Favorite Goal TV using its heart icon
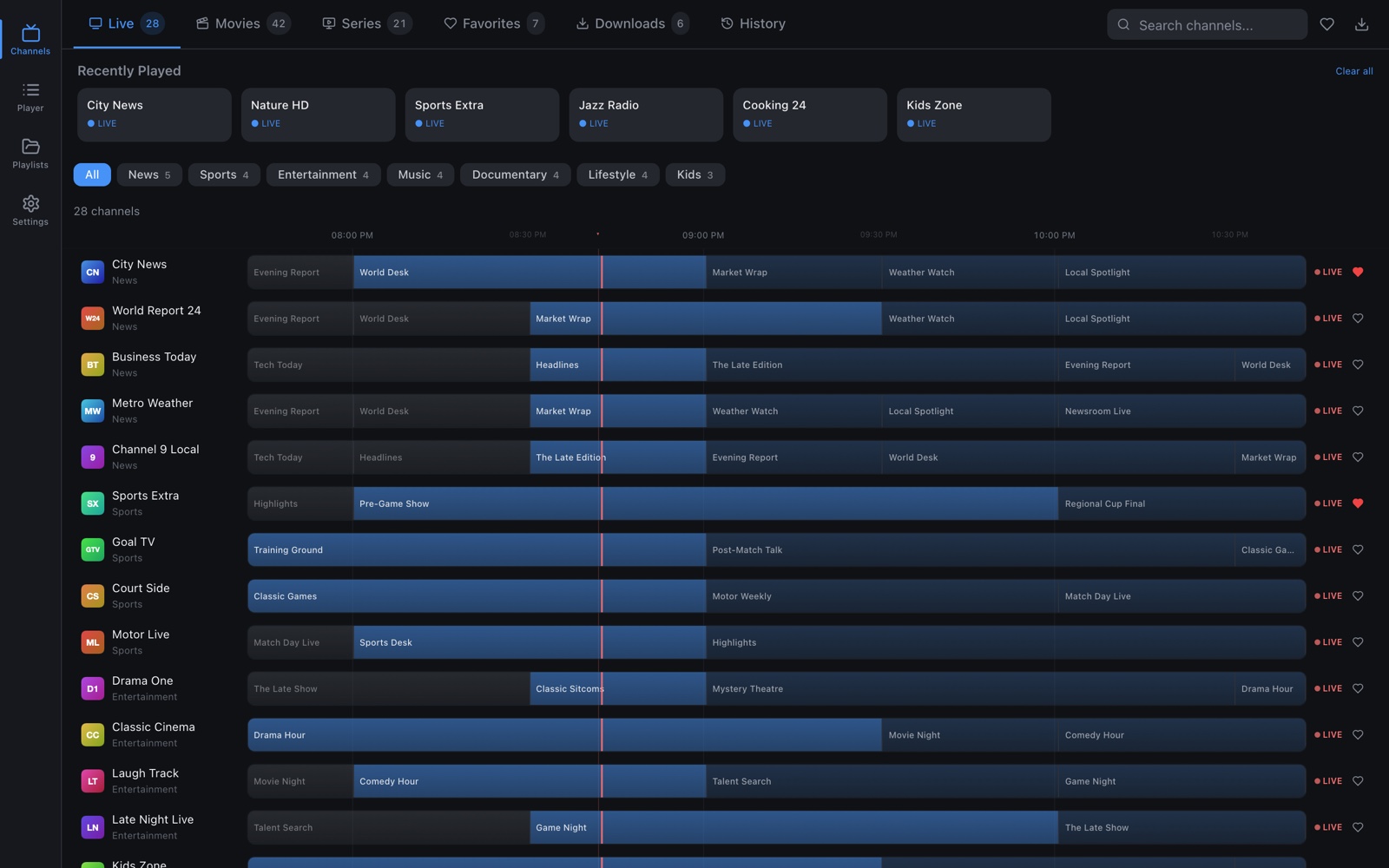This screenshot has height=868, width=1389. tap(1358, 549)
